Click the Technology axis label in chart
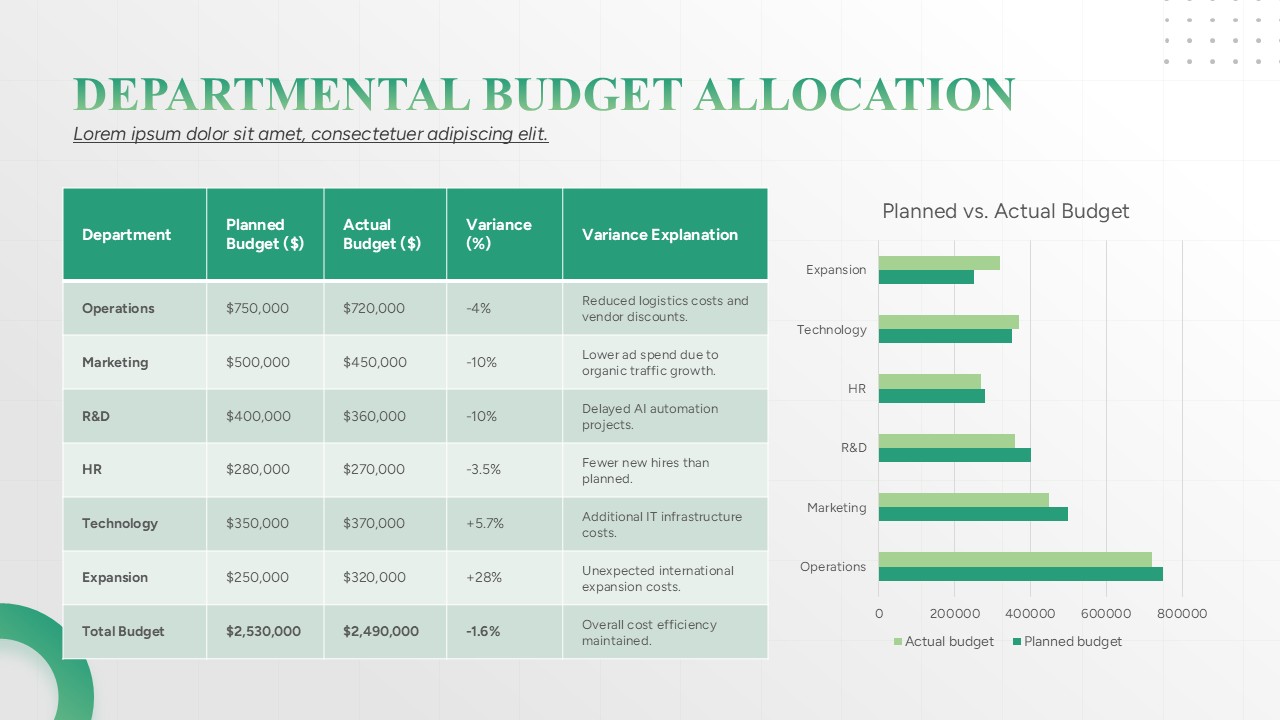The width and height of the screenshot is (1280, 720). coord(832,330)
